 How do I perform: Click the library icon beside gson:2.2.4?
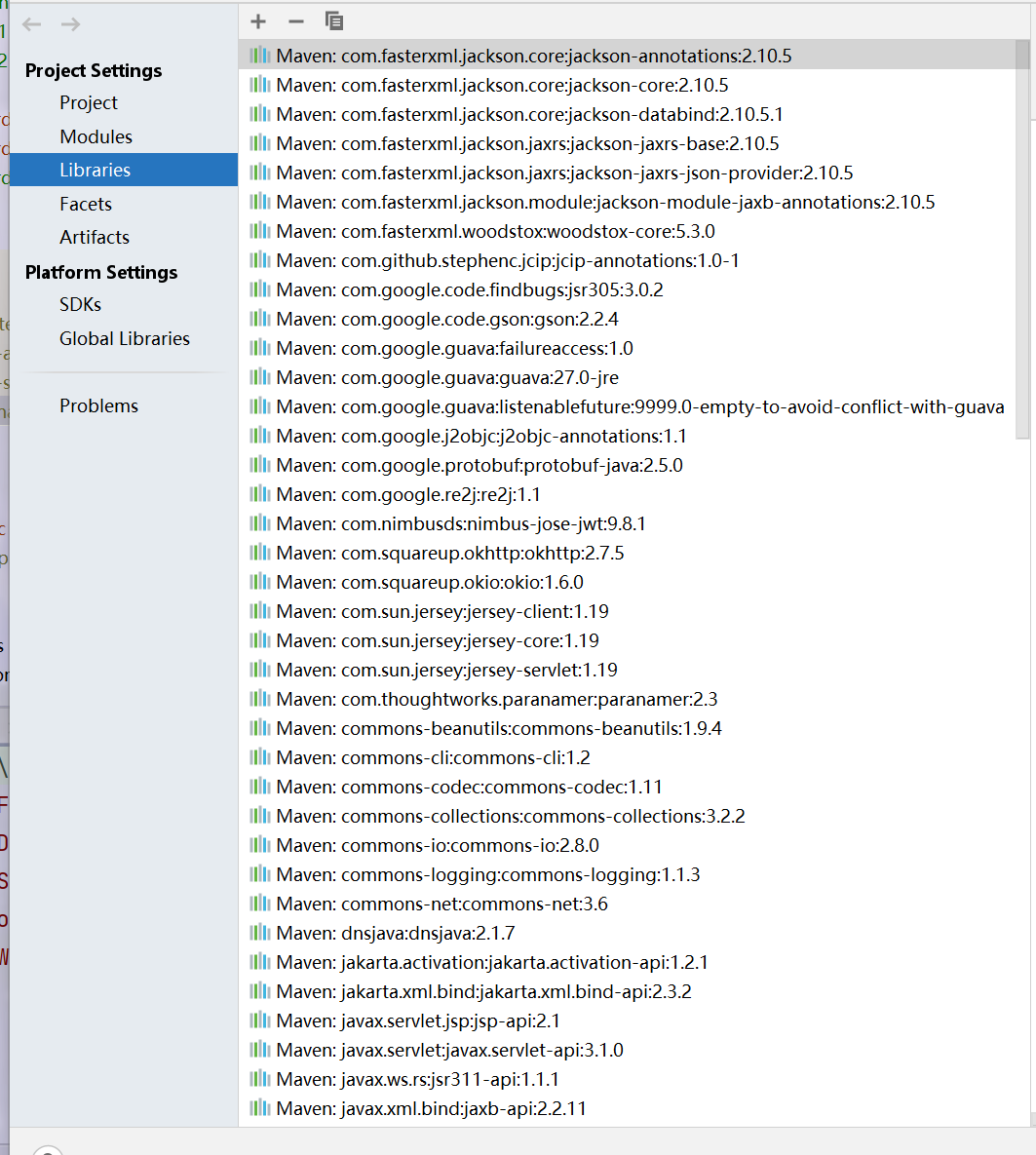pyautogui.click(x=259, y=319)
